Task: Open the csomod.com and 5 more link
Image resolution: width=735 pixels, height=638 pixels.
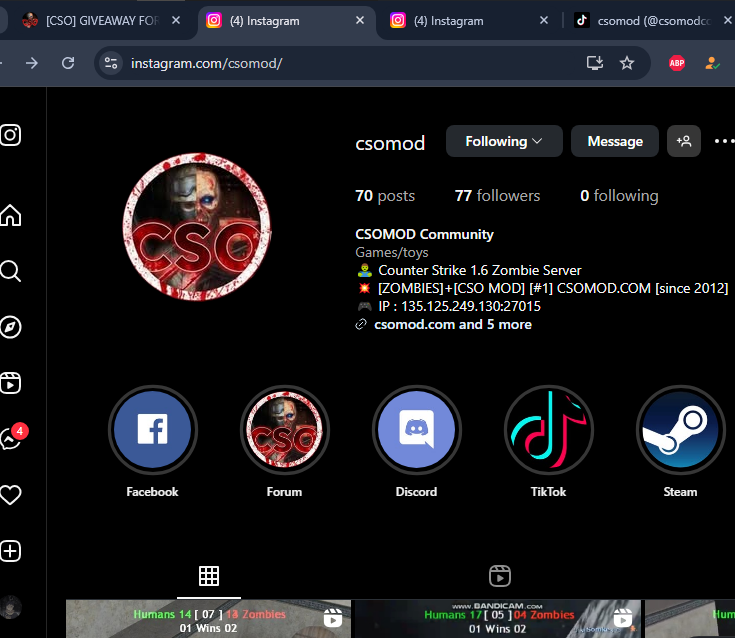Action: [452, 324]
